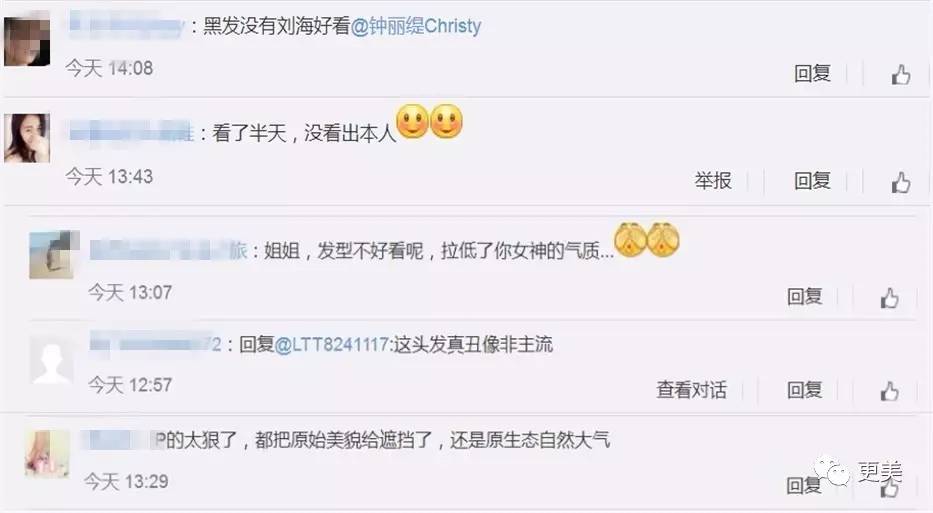Report the 13:43 comment via 举报
Viewport: 933px width, 513px height.
point(713,180)
